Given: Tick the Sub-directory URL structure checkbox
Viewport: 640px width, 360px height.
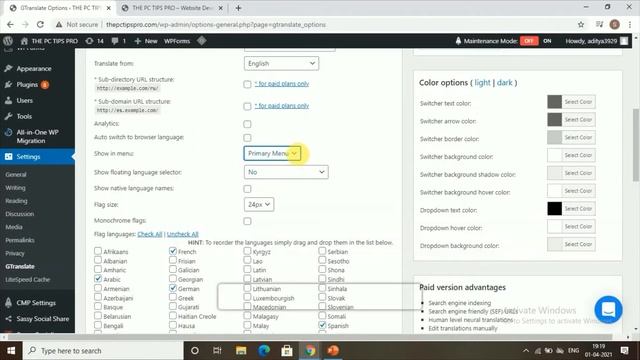Looking at the screenshot, I should 247,84.
